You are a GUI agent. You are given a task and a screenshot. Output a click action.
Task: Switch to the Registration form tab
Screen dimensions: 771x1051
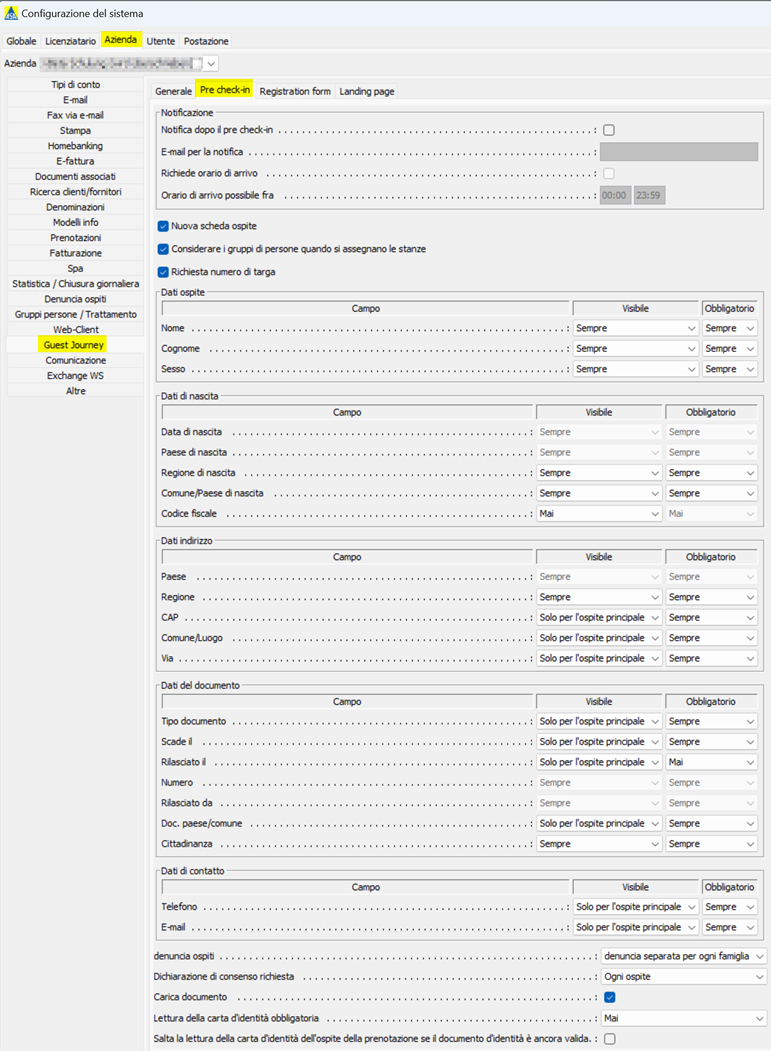pyautogui.click(x=295, y=91)
